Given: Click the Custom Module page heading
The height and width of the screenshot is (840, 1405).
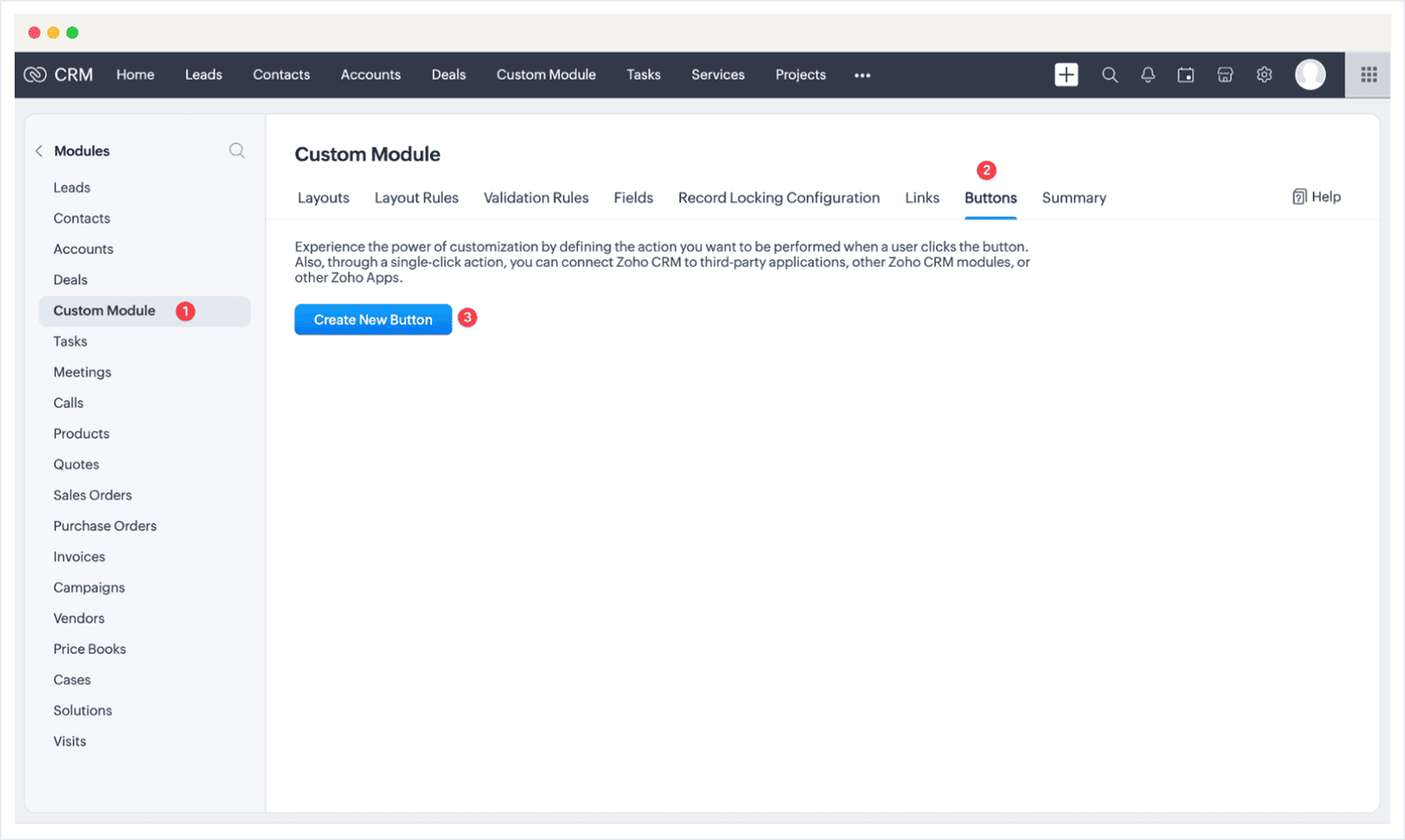Looking at the screenshot, I should click(367, 154).
